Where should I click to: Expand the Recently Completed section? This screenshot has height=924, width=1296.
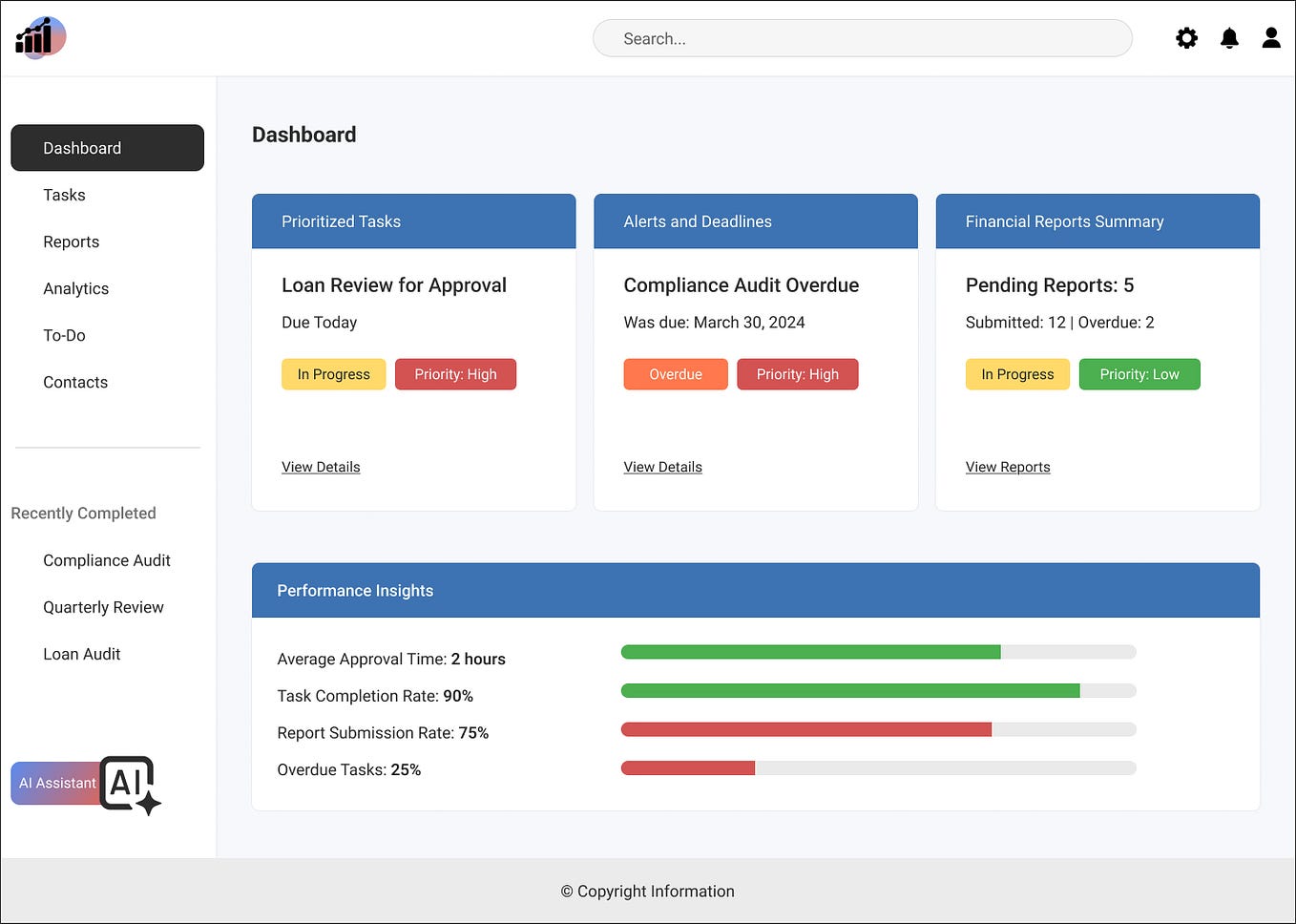[83, 513]
